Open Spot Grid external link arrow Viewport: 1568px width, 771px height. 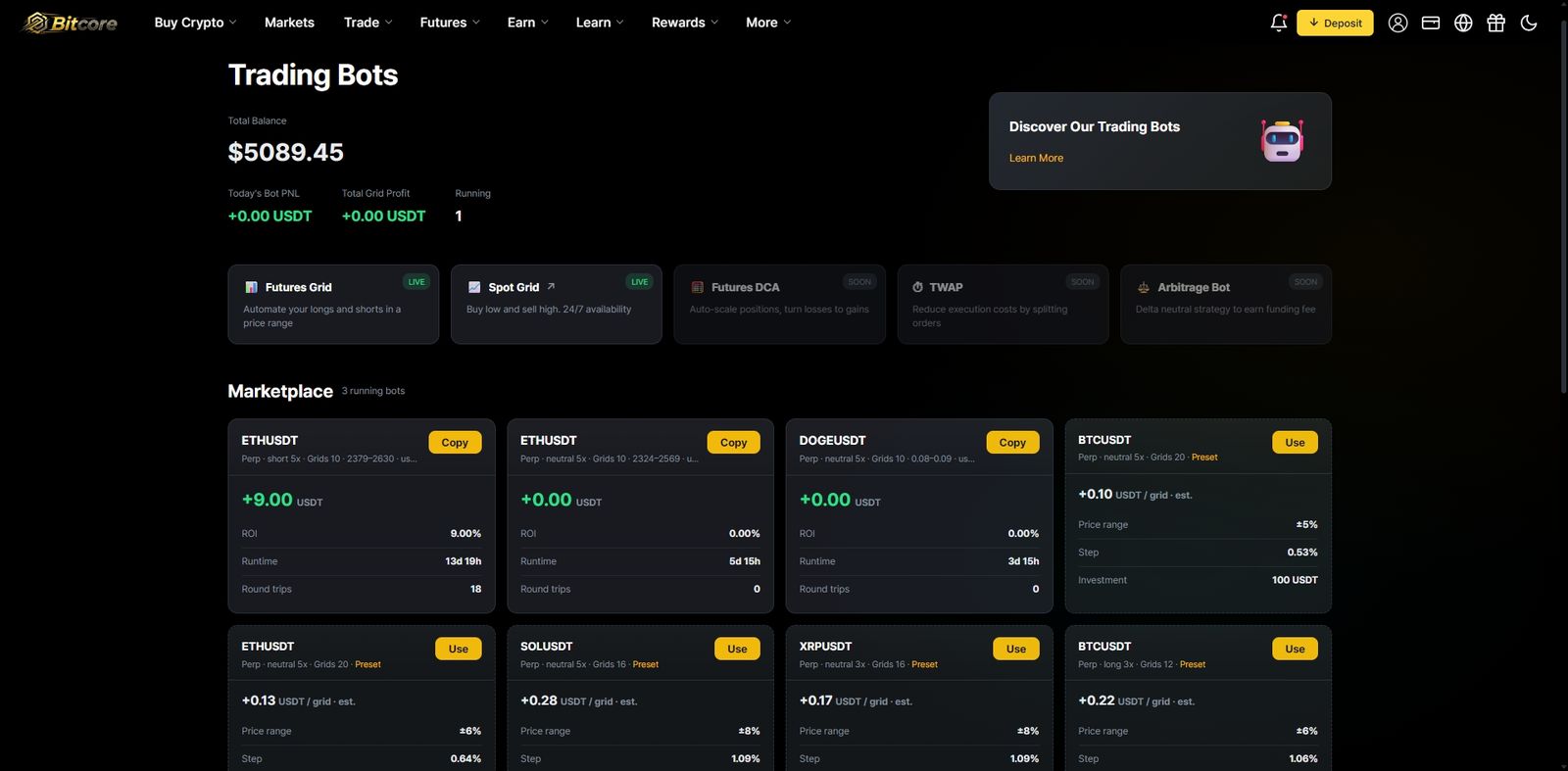click(551, 286)
